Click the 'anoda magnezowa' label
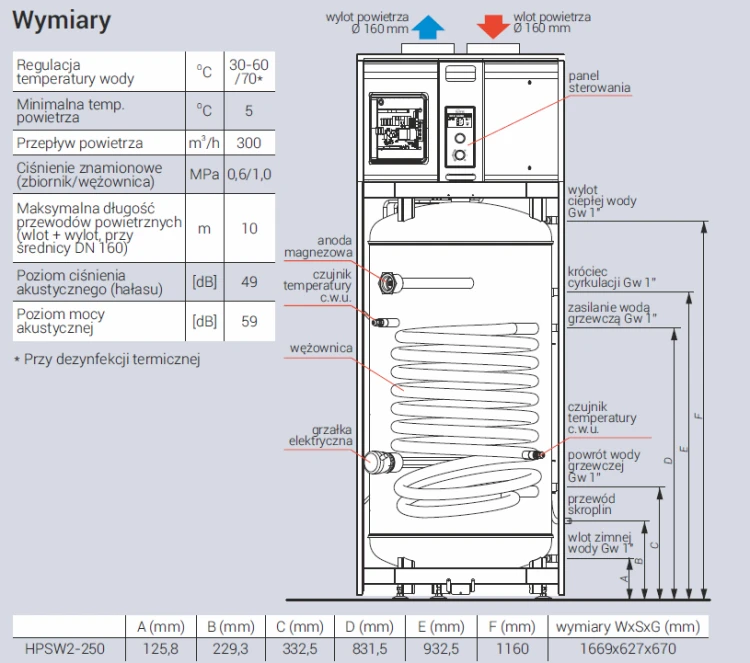The image size is (750, 663). pyautogui.click(x=318, y=246)
